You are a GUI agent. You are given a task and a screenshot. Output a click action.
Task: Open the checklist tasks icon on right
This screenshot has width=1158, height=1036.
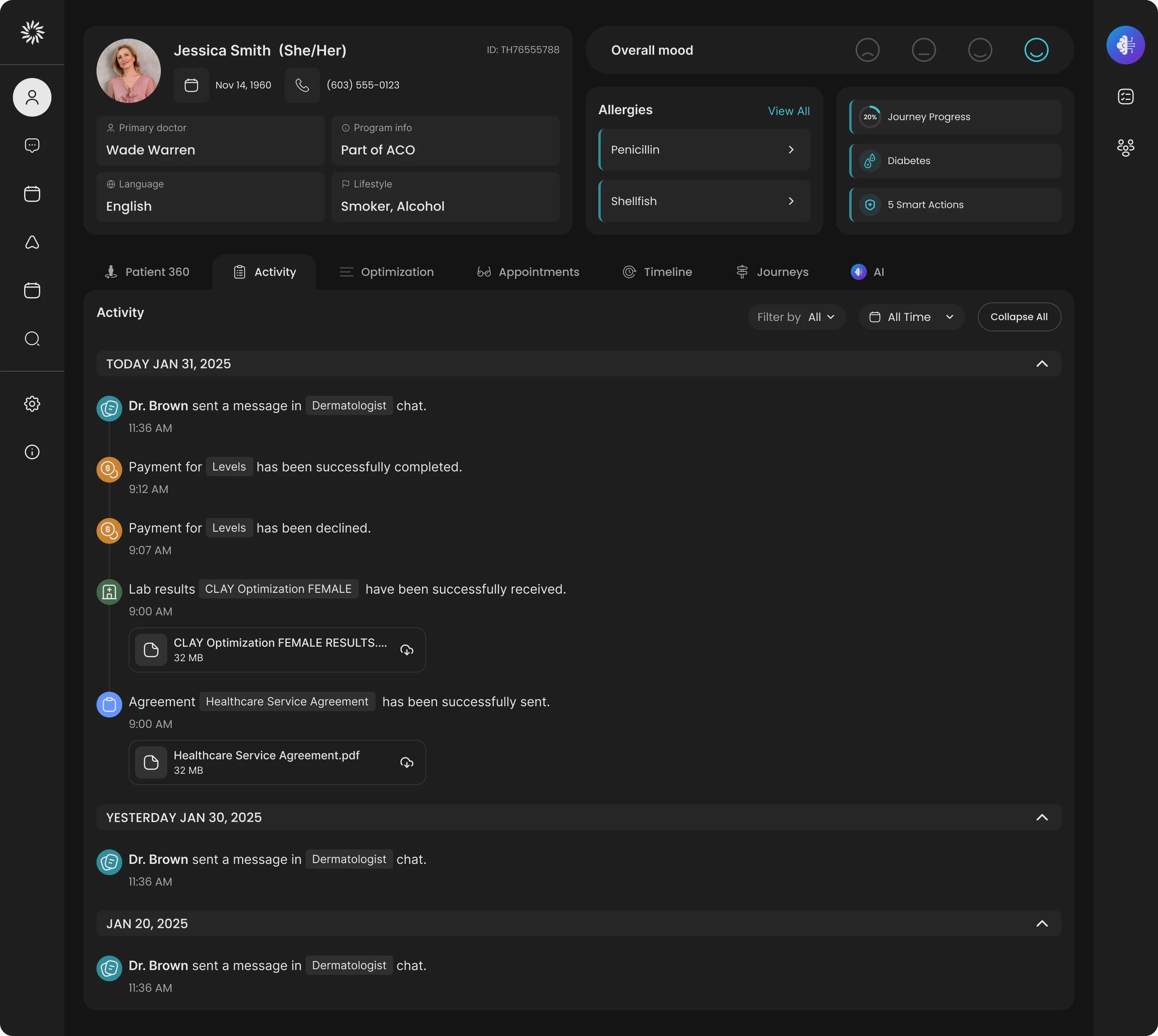pyautogui.click(x=1125, y=97)
